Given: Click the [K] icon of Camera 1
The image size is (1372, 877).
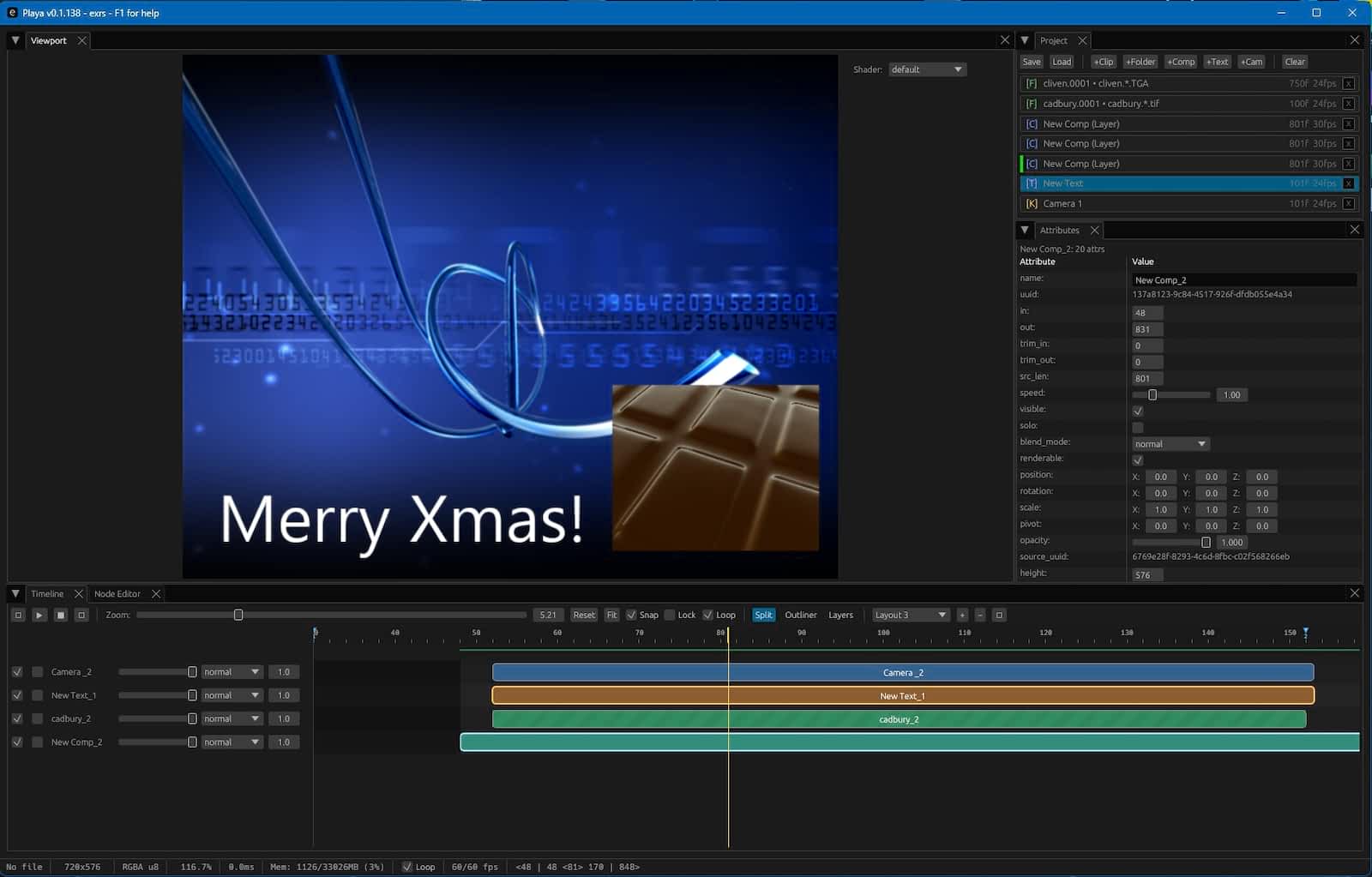Looking at the screenshot, I should click(1032, 204).
